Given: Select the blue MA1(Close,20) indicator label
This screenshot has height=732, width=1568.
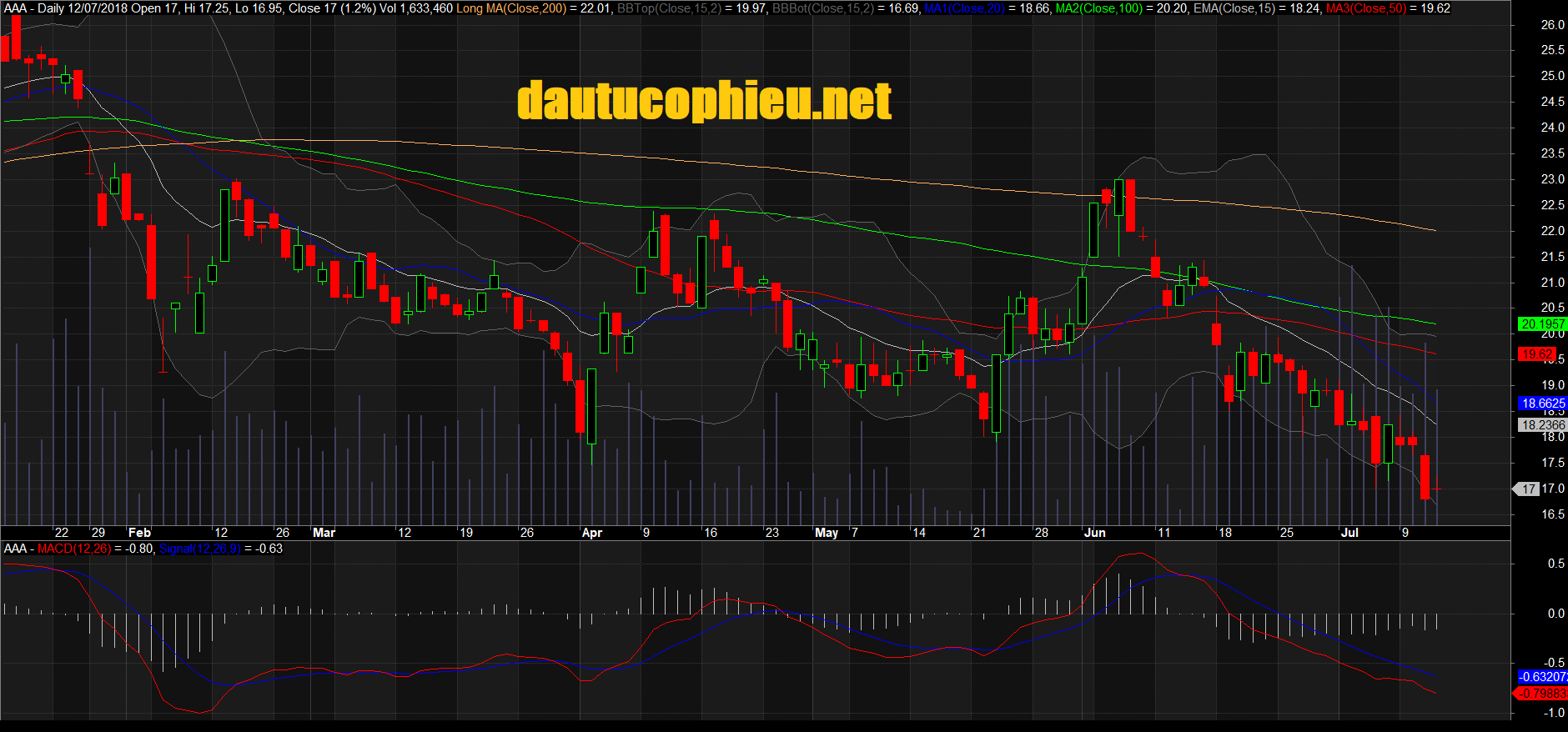Looking at the screenshot, I should point(964,8).
